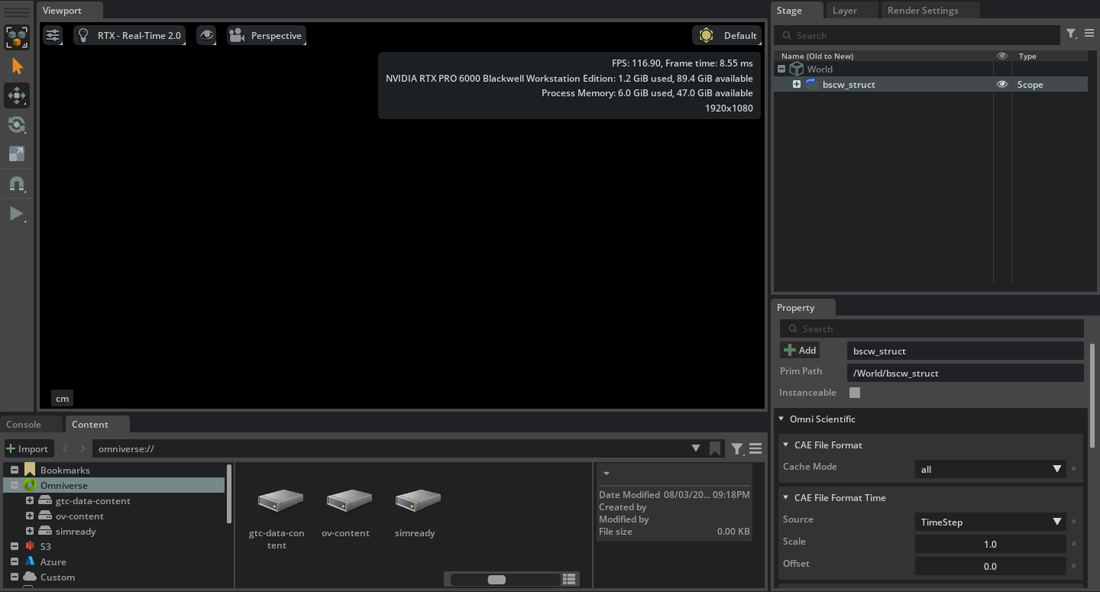Bookmark the current Content path
1100x592 pixels.
coord(715,449)
